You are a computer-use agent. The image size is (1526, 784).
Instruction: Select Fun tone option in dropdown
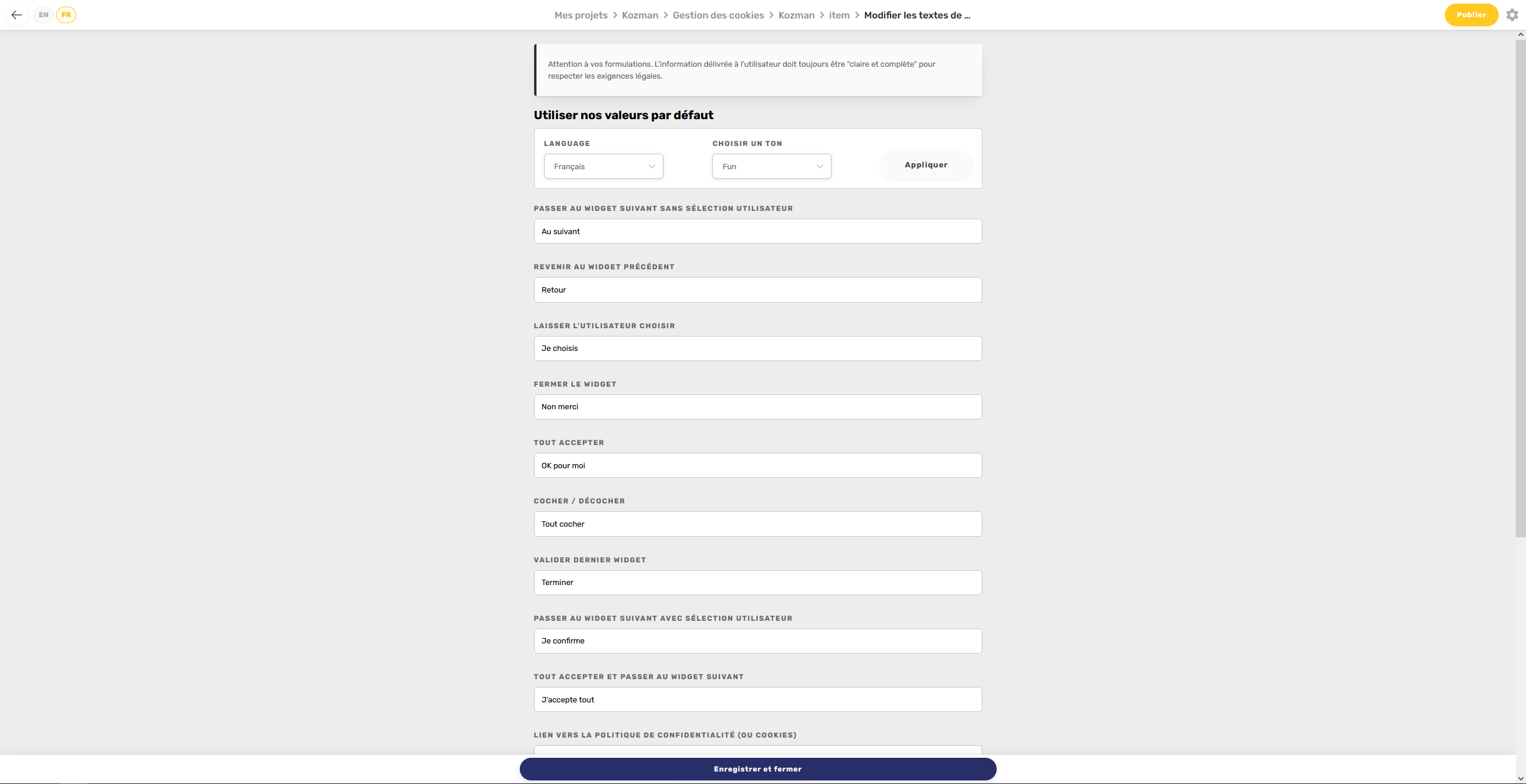pos(770,166)
